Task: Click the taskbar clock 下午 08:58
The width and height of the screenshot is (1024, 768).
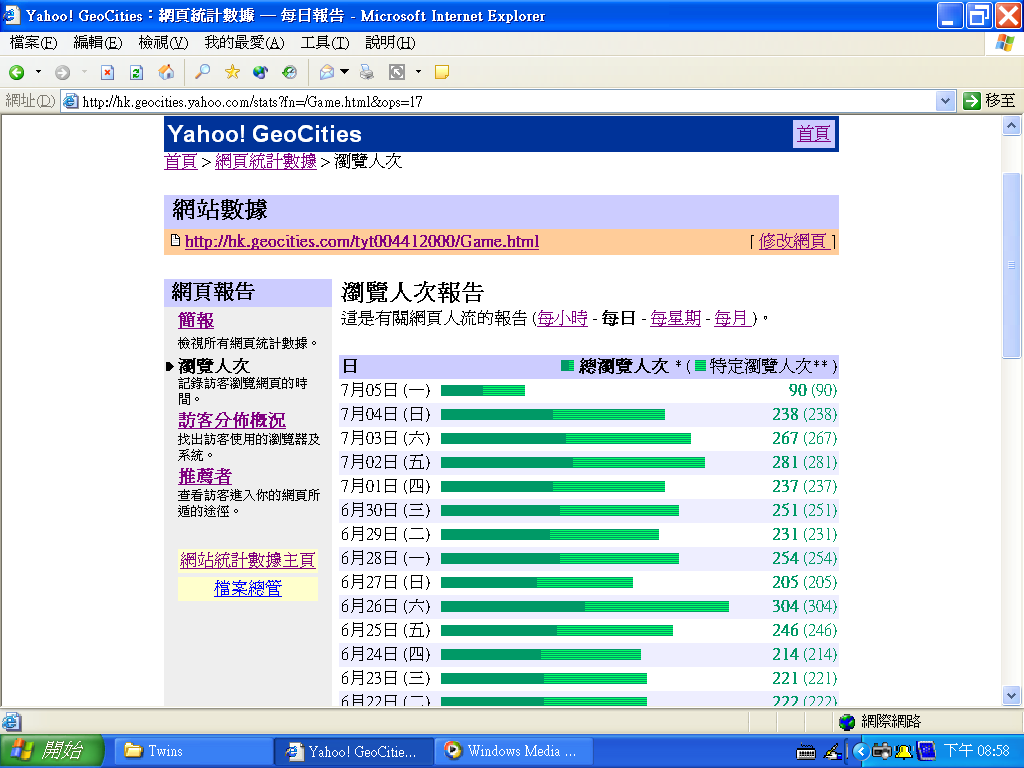Action: click(977, 752)
